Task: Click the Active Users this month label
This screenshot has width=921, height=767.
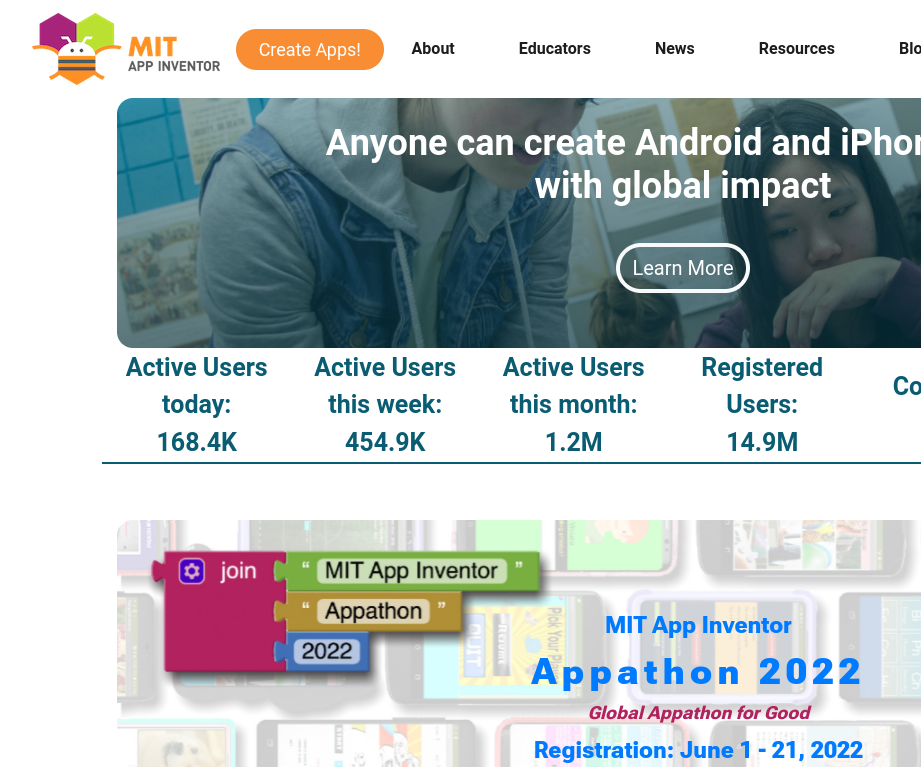Action: [x=574, y=386]
